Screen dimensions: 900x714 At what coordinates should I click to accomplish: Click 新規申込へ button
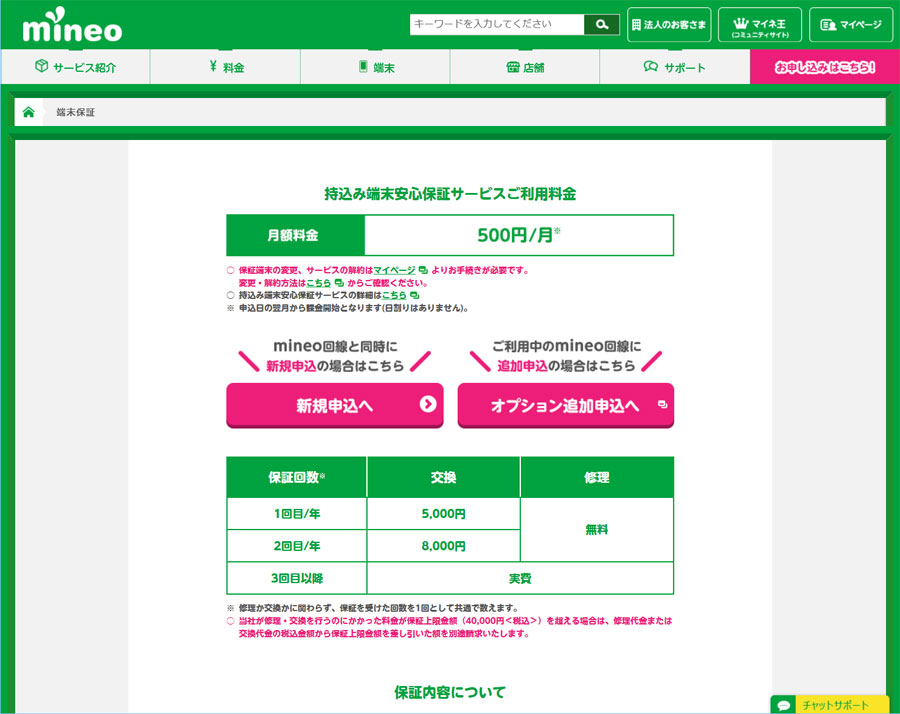coord(335,405)
